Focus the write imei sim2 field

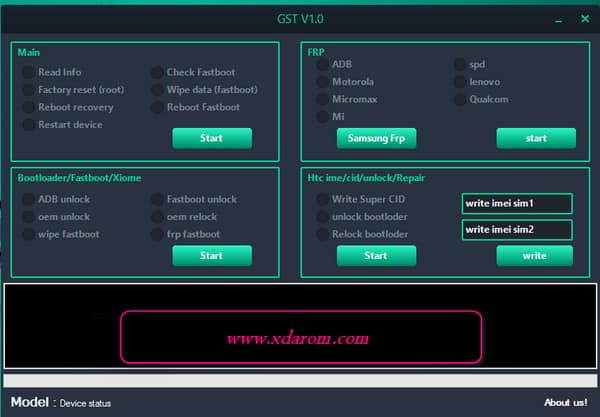point(516,230)
